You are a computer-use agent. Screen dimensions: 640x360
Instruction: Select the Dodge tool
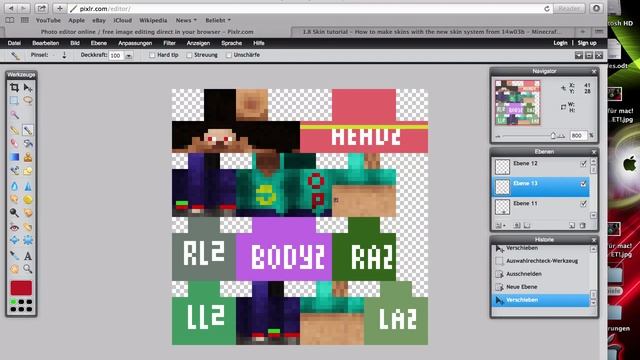coord(14,213)
